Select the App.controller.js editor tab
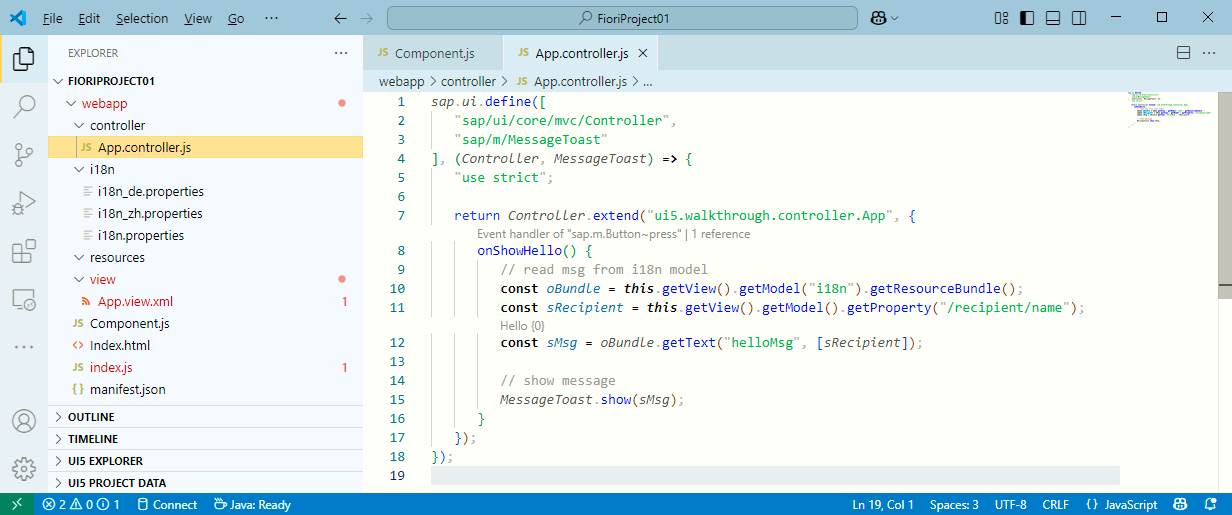 coord(581,53)
